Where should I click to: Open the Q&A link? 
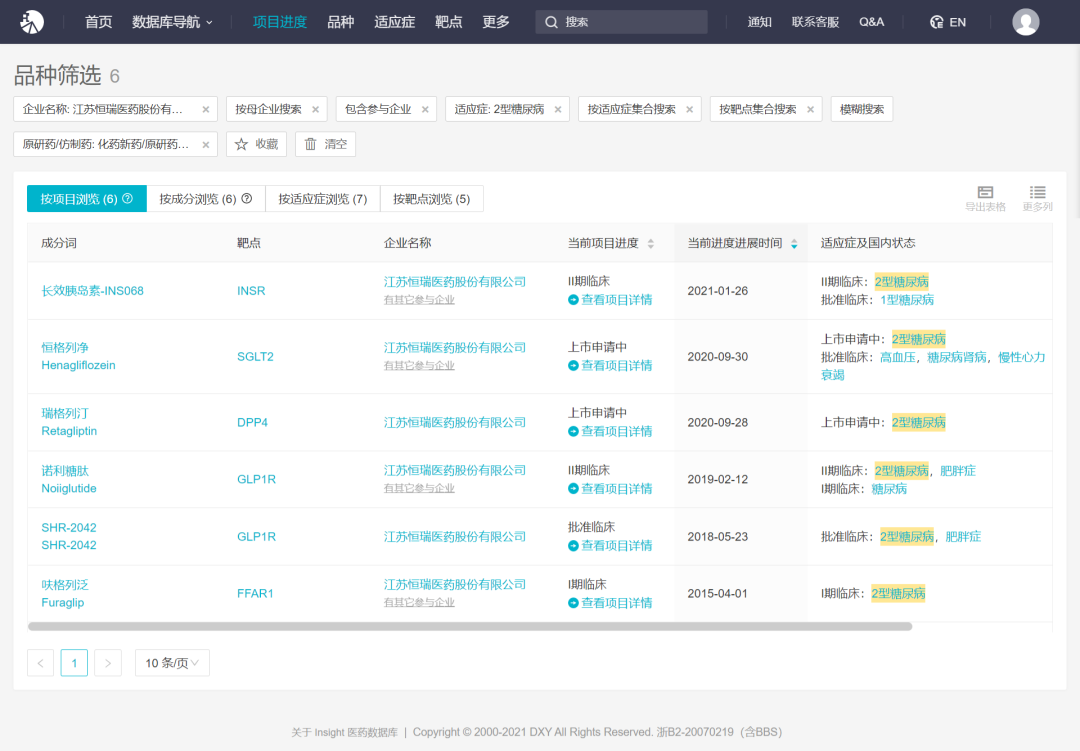click(x=871, y=22)
